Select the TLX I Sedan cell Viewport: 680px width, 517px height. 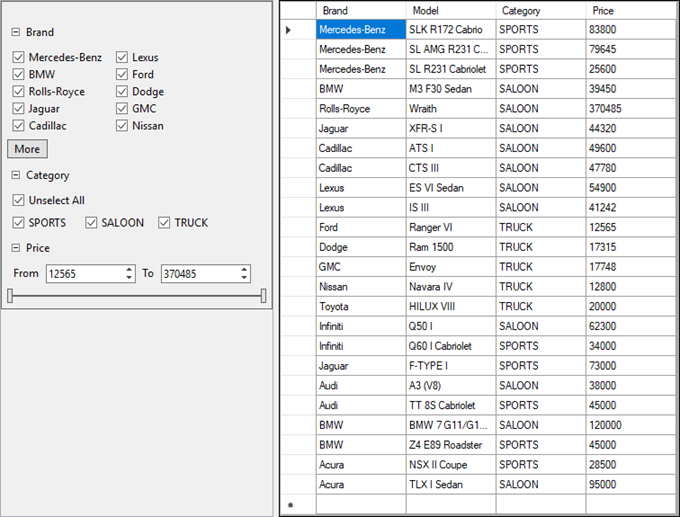tap(451, 484)
